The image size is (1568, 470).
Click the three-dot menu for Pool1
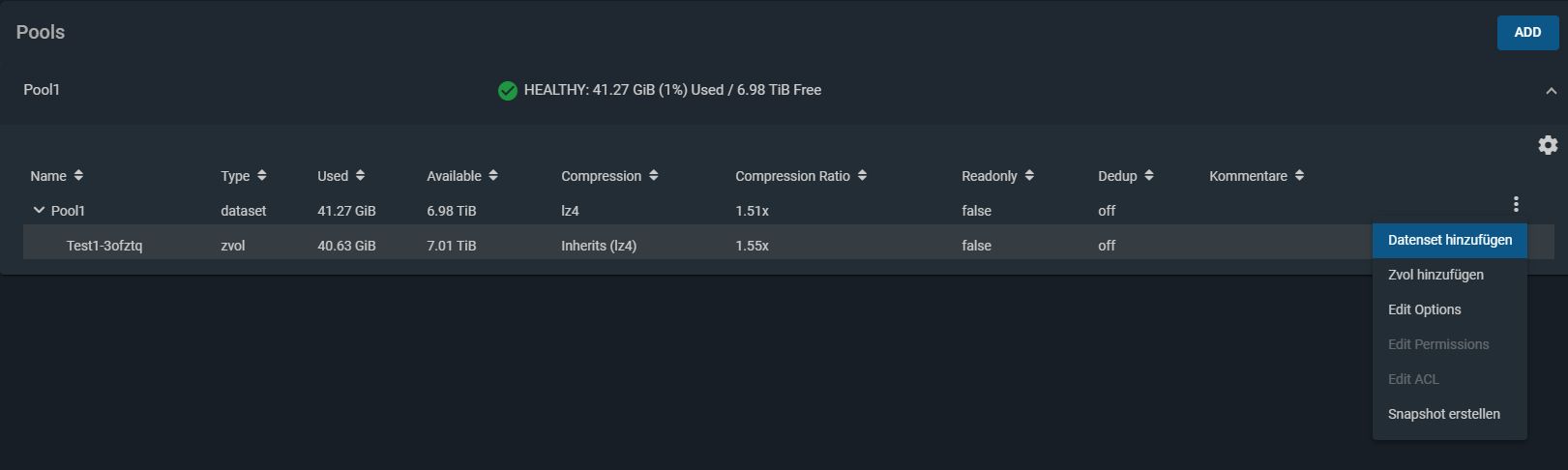point(1516,204)
